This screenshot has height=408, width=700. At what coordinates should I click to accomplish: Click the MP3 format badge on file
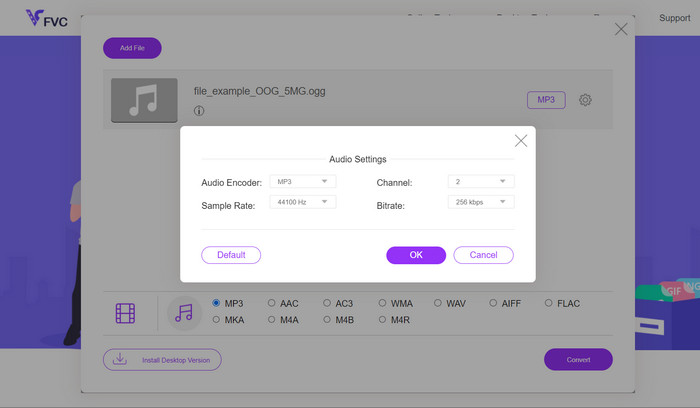[546, 100]
